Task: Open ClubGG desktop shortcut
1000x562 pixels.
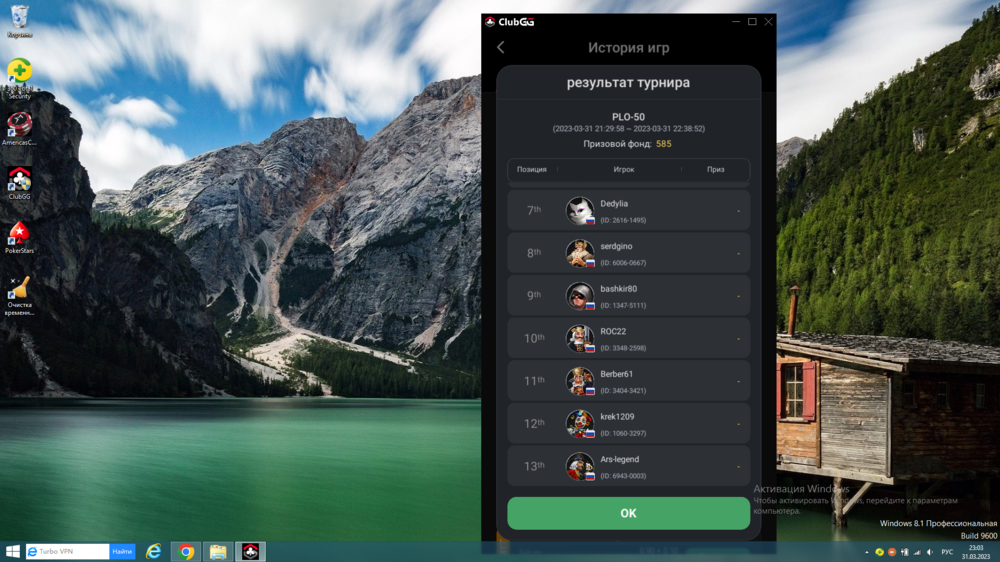Action: point(19,181)
